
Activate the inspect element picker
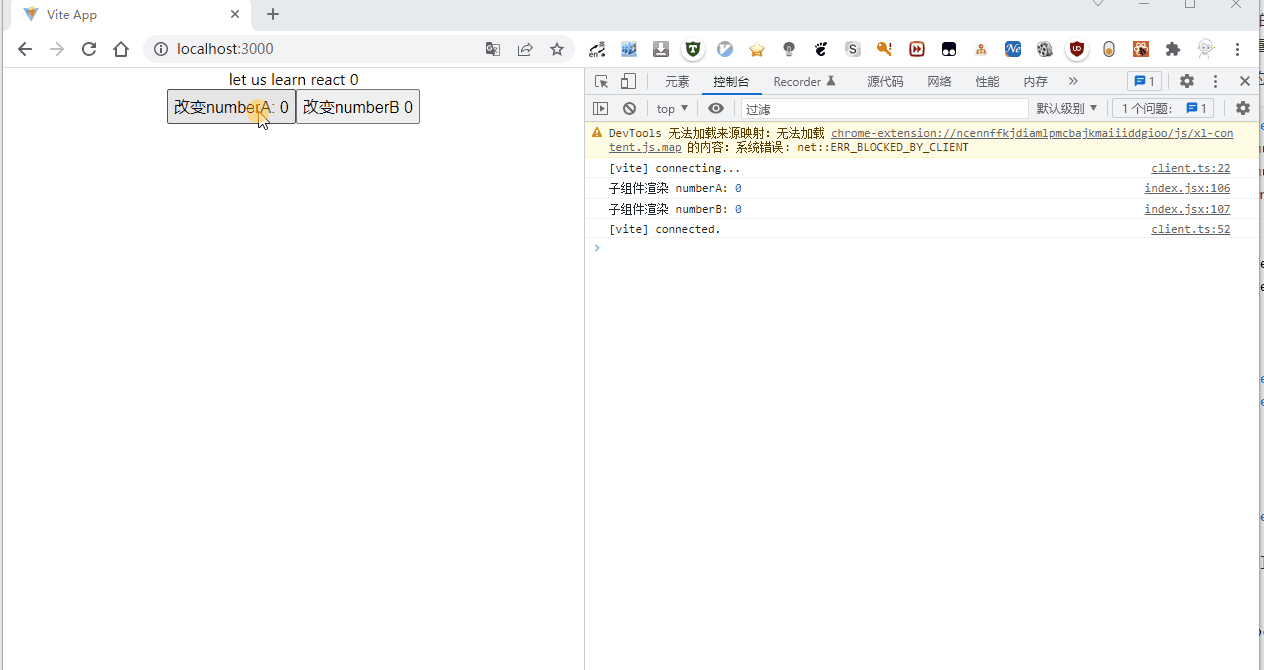pyautogui.click(x=601, y=82)
